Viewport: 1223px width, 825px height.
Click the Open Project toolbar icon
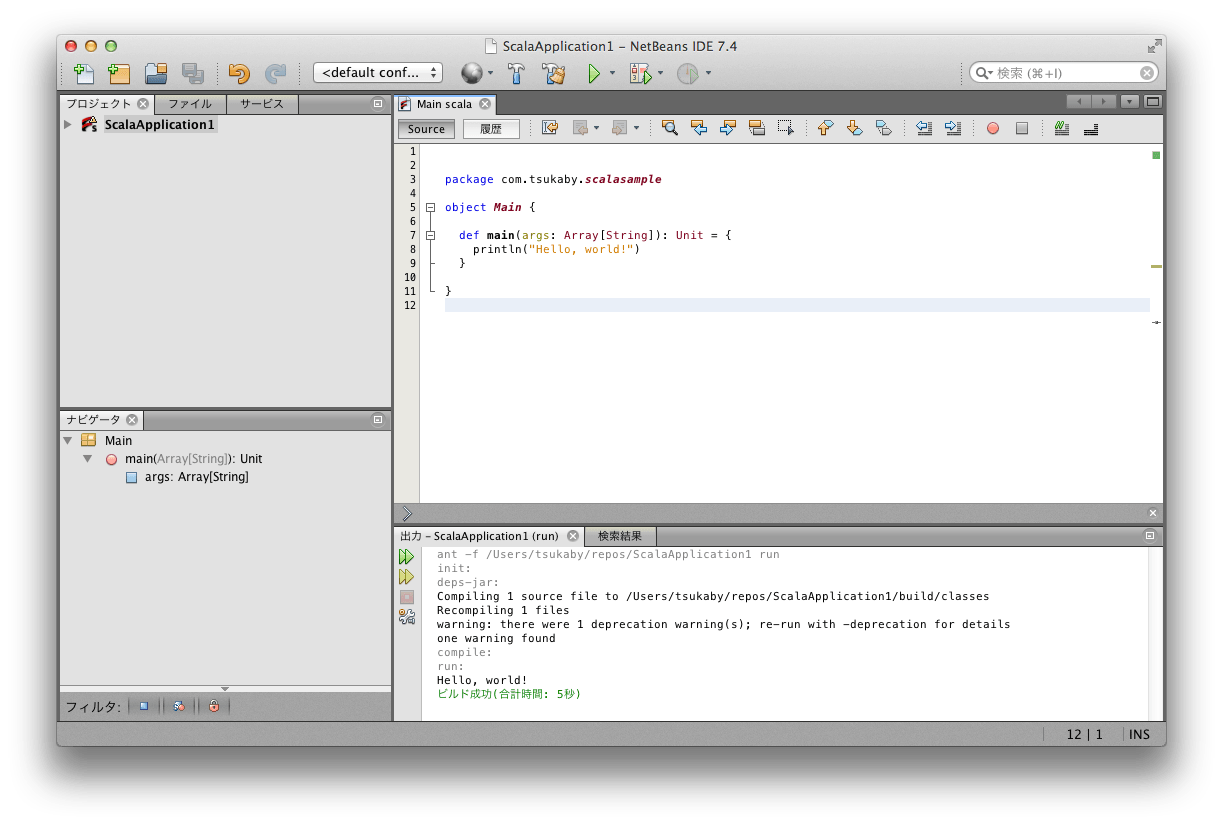155,73
